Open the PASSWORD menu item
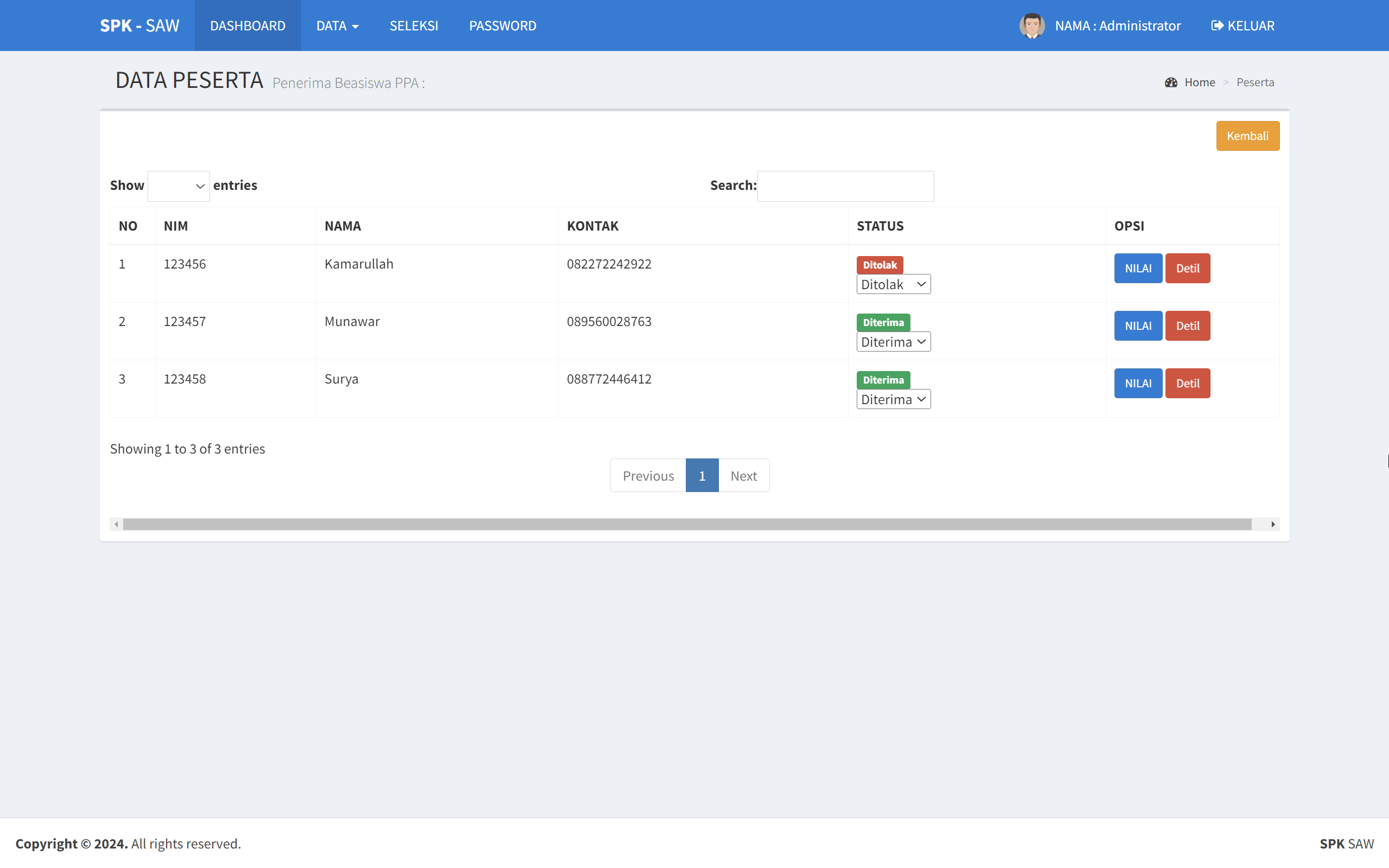The height and width of the screenshot is (868, 1389). click(502, 25)
